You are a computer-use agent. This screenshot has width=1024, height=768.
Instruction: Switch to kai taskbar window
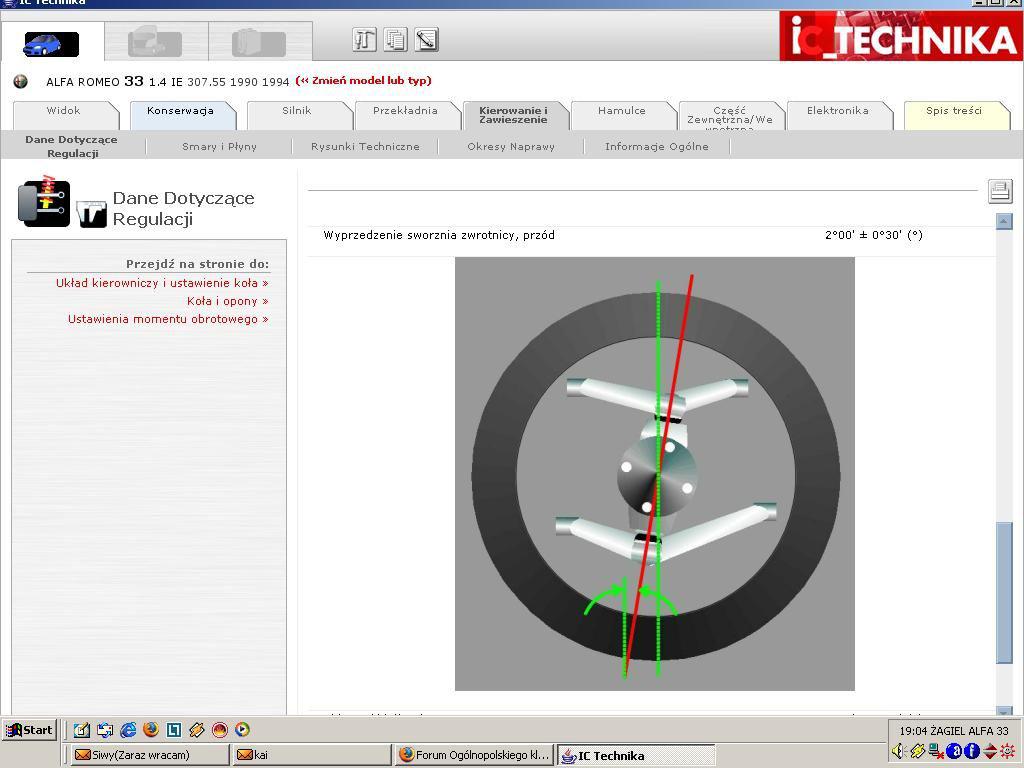click(x=312, y=755)
